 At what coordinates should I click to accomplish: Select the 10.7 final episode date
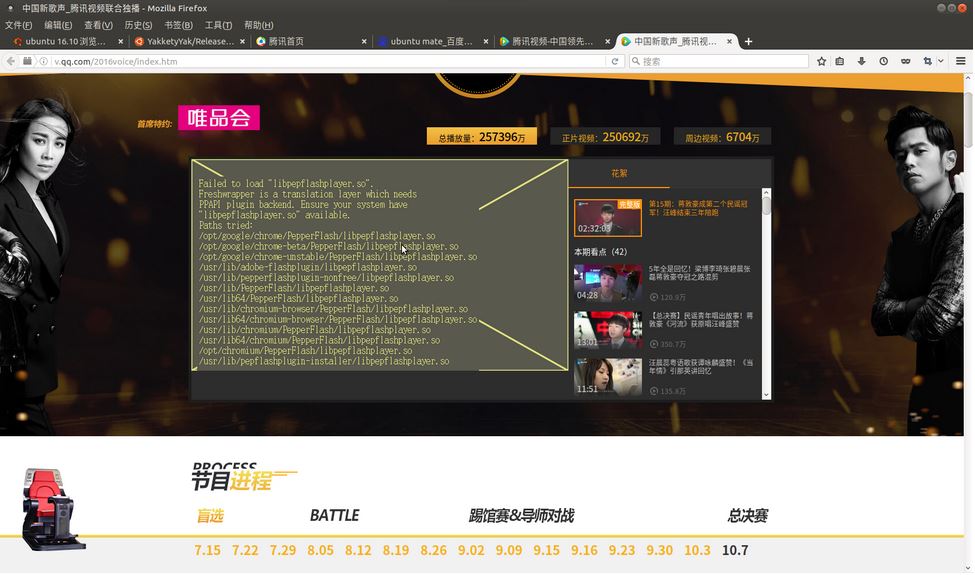pos(735,550)
